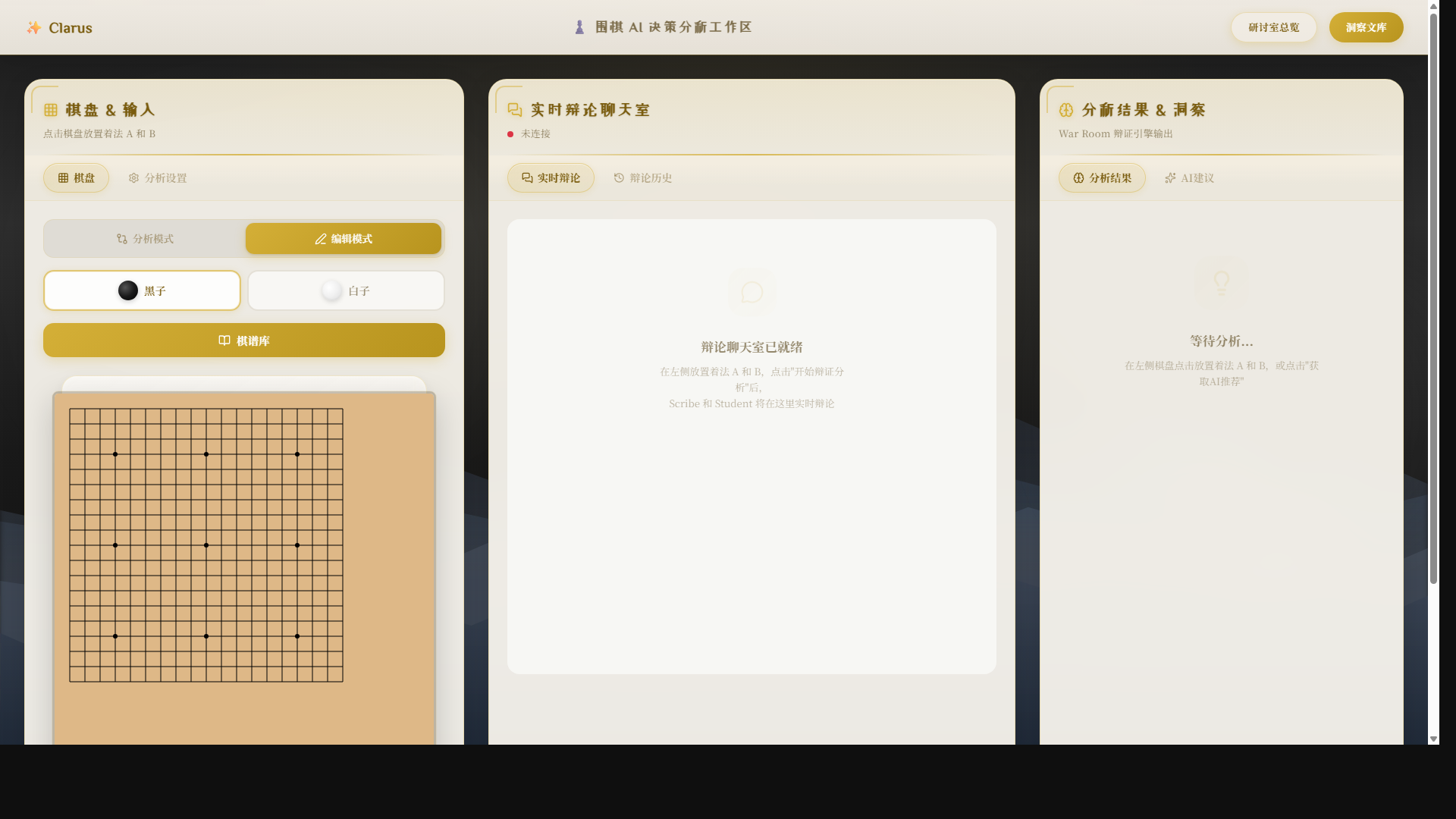The image size is (1456, 819).
Task: Click the Clarus brand name
Action: click(x=71, y=28)
